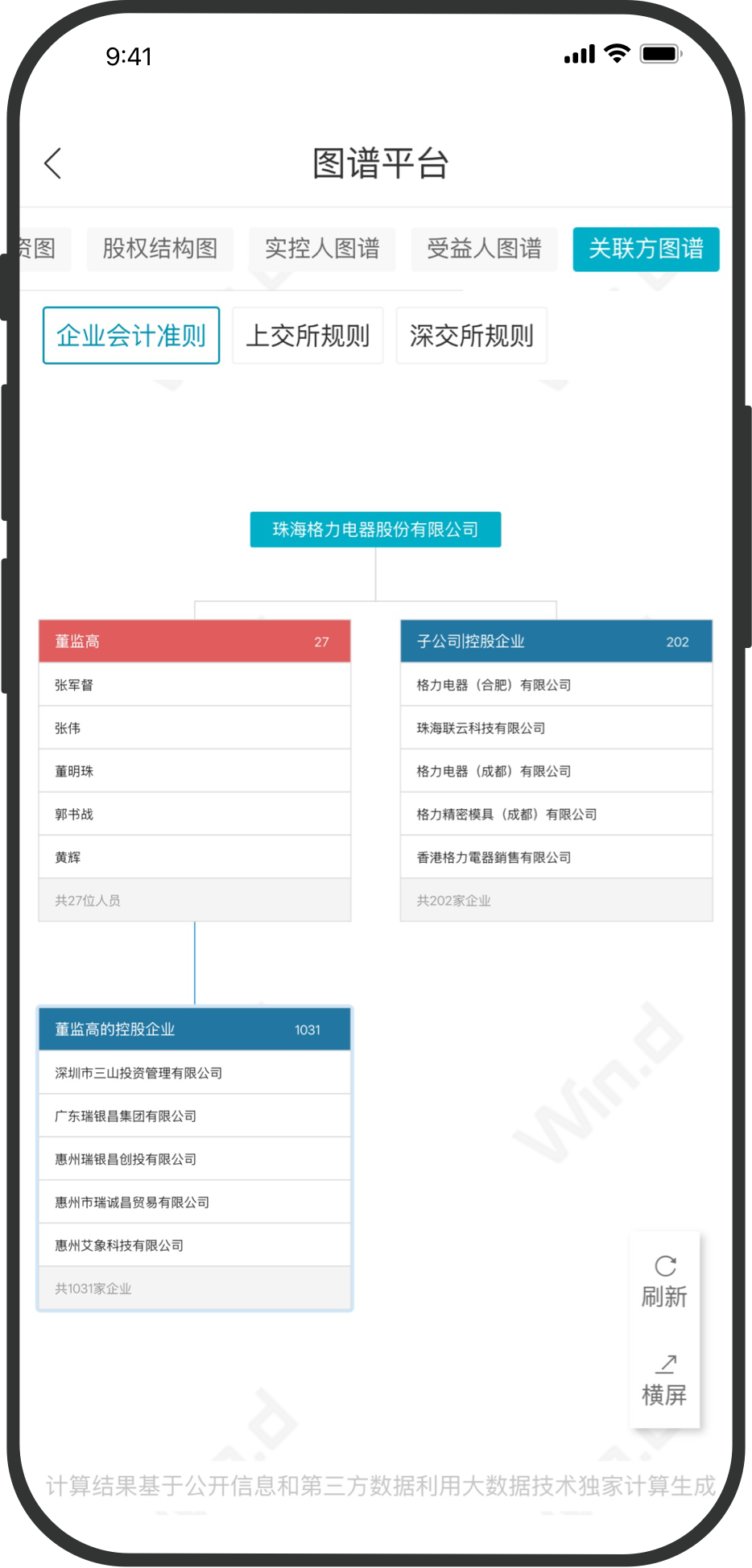Choose 上交所规则 rule option
The height and width of the screenshot is (1568, 752).
[308, 336]
